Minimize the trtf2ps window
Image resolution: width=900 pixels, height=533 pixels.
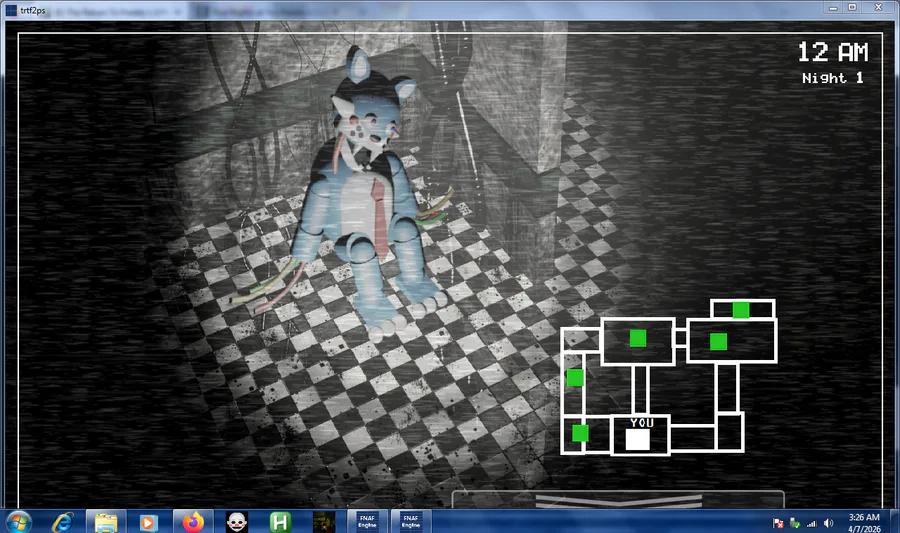pos(833,7)
